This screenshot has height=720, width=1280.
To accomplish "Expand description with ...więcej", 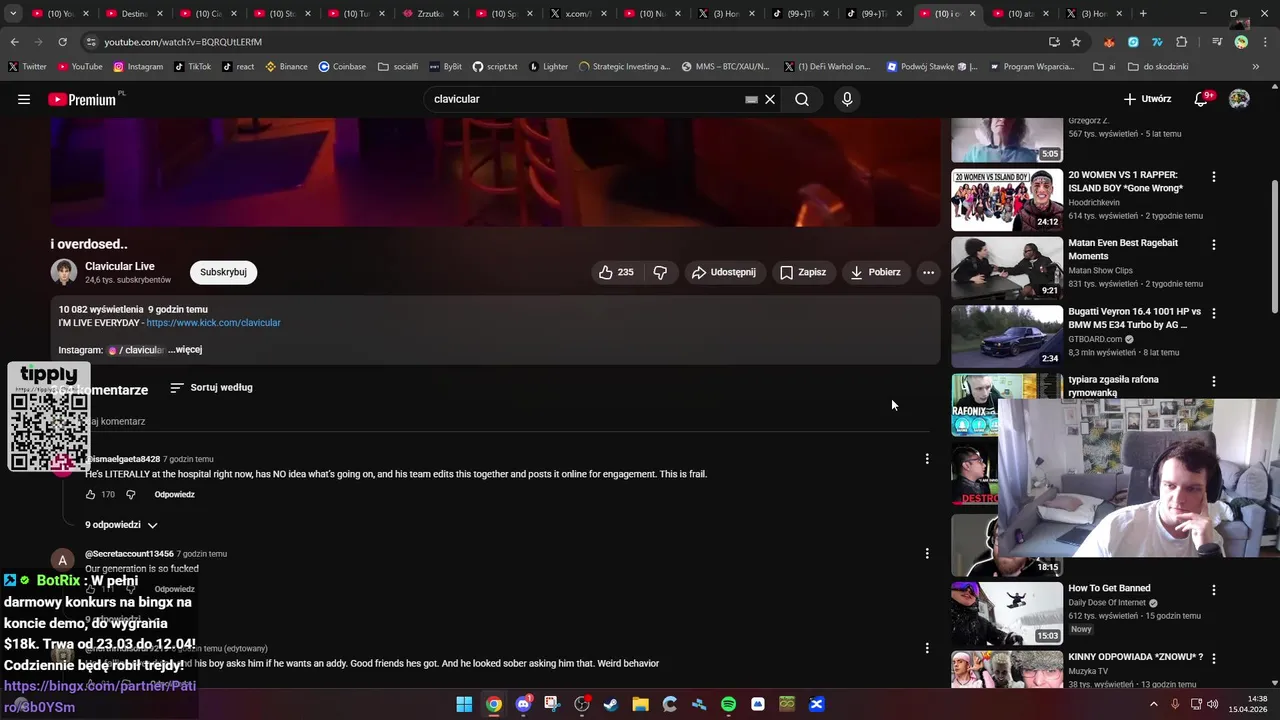I will (x=185, y=350).
